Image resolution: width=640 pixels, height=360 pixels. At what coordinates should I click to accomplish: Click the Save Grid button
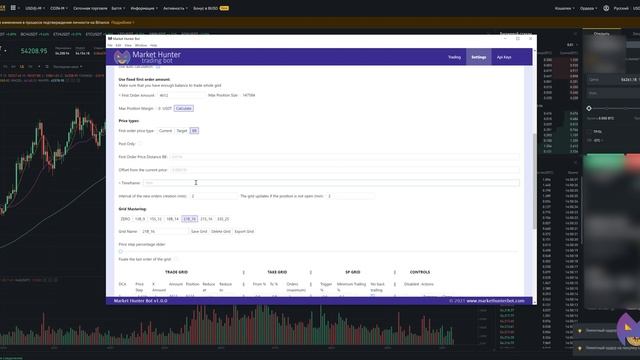[199, 231]
